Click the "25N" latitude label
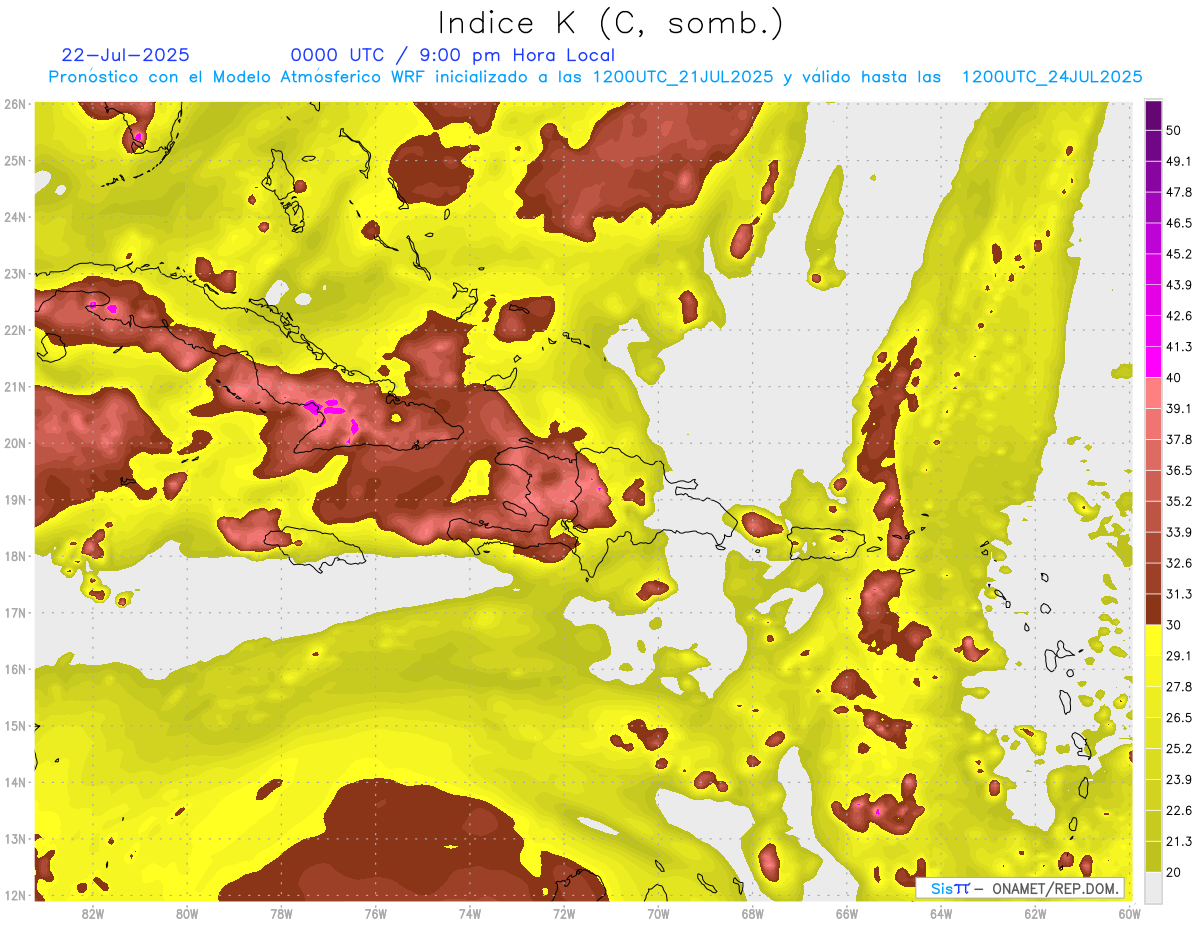Image resolution: width=1200 pixels, height=927 pixels. pos(15,161)
